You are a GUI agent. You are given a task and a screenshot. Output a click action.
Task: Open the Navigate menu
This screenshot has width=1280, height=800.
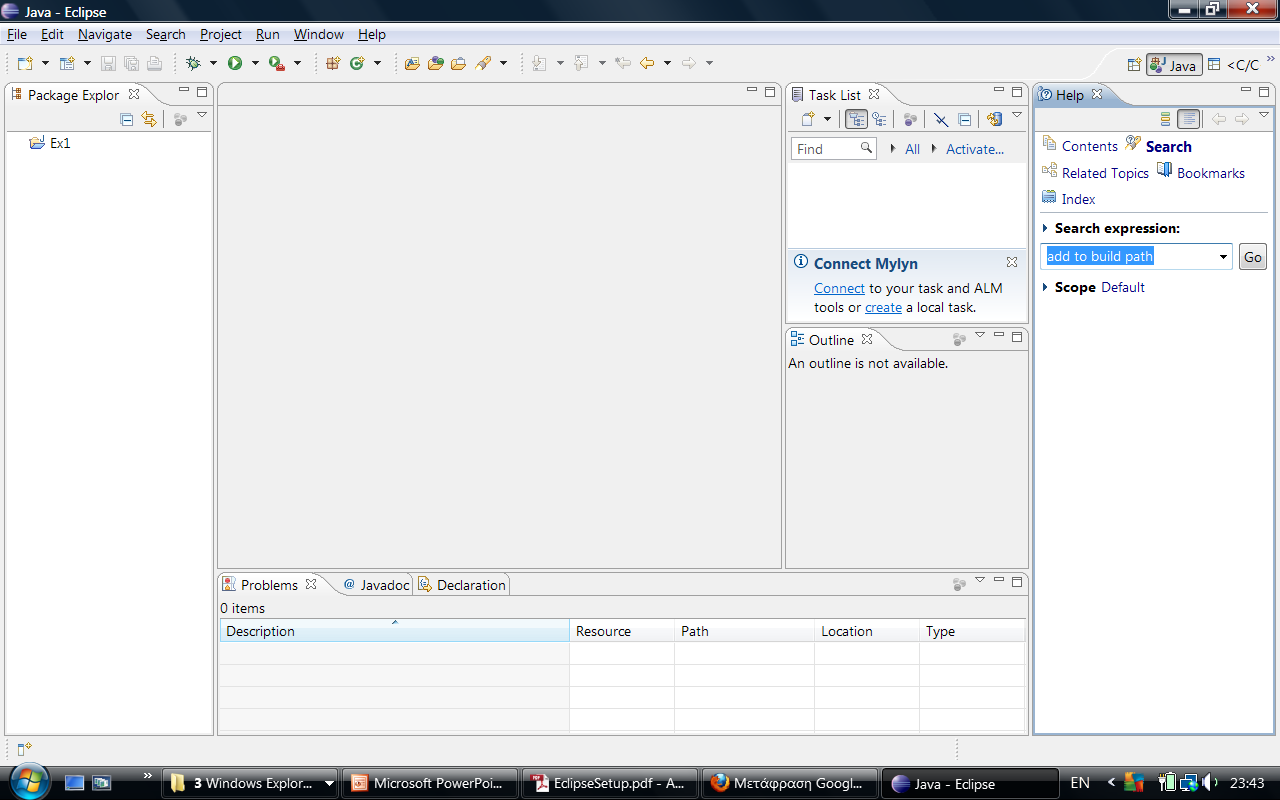tap(105, 34)
